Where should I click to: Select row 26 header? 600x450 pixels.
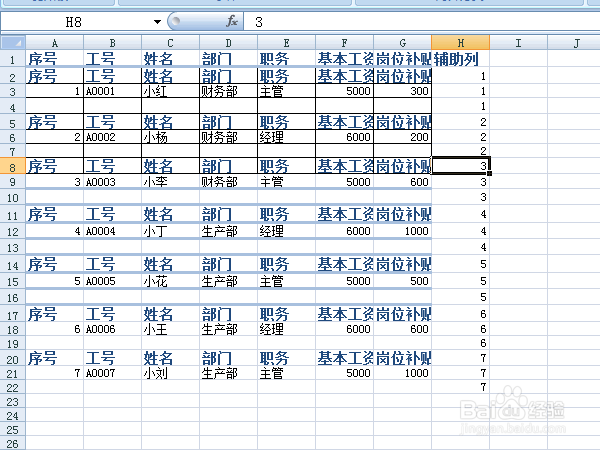(13, 443)
